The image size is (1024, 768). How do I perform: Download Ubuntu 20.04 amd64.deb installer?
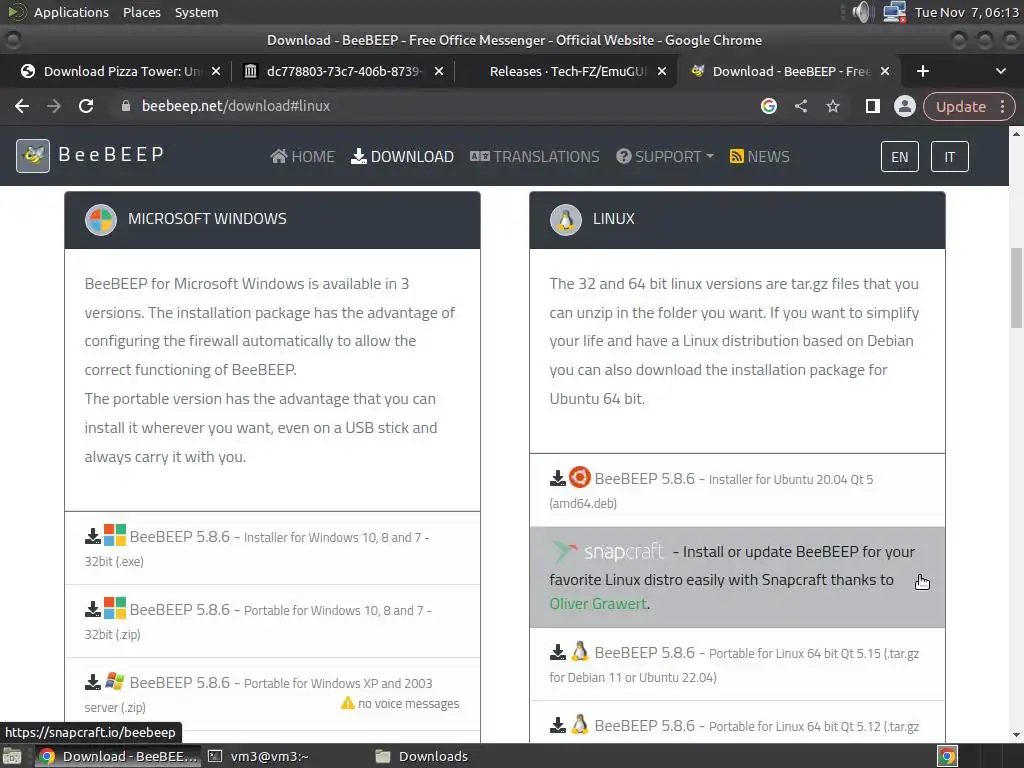coord(737,490)
